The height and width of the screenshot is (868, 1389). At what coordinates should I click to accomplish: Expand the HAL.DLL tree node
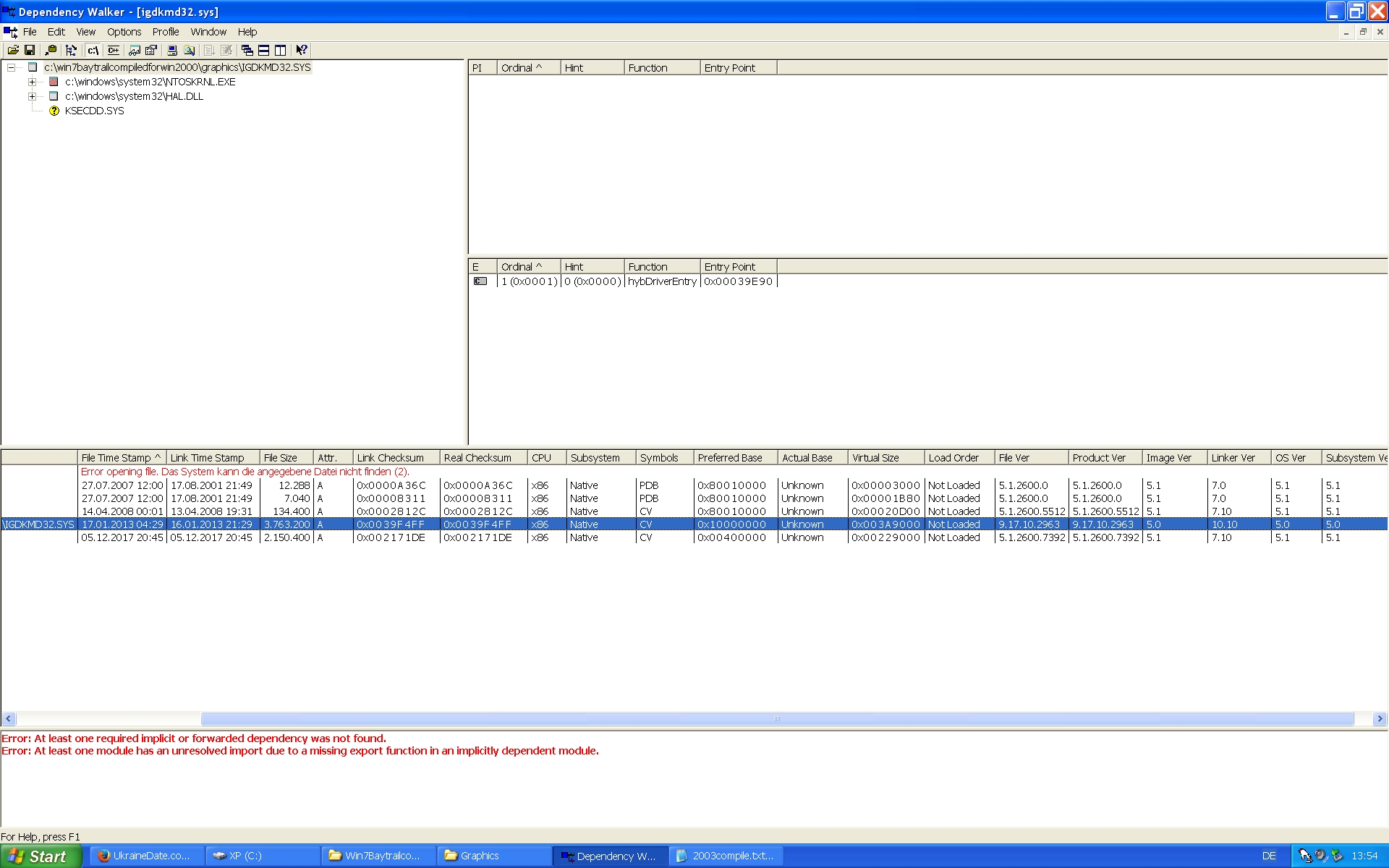click(x=32, y=96)
